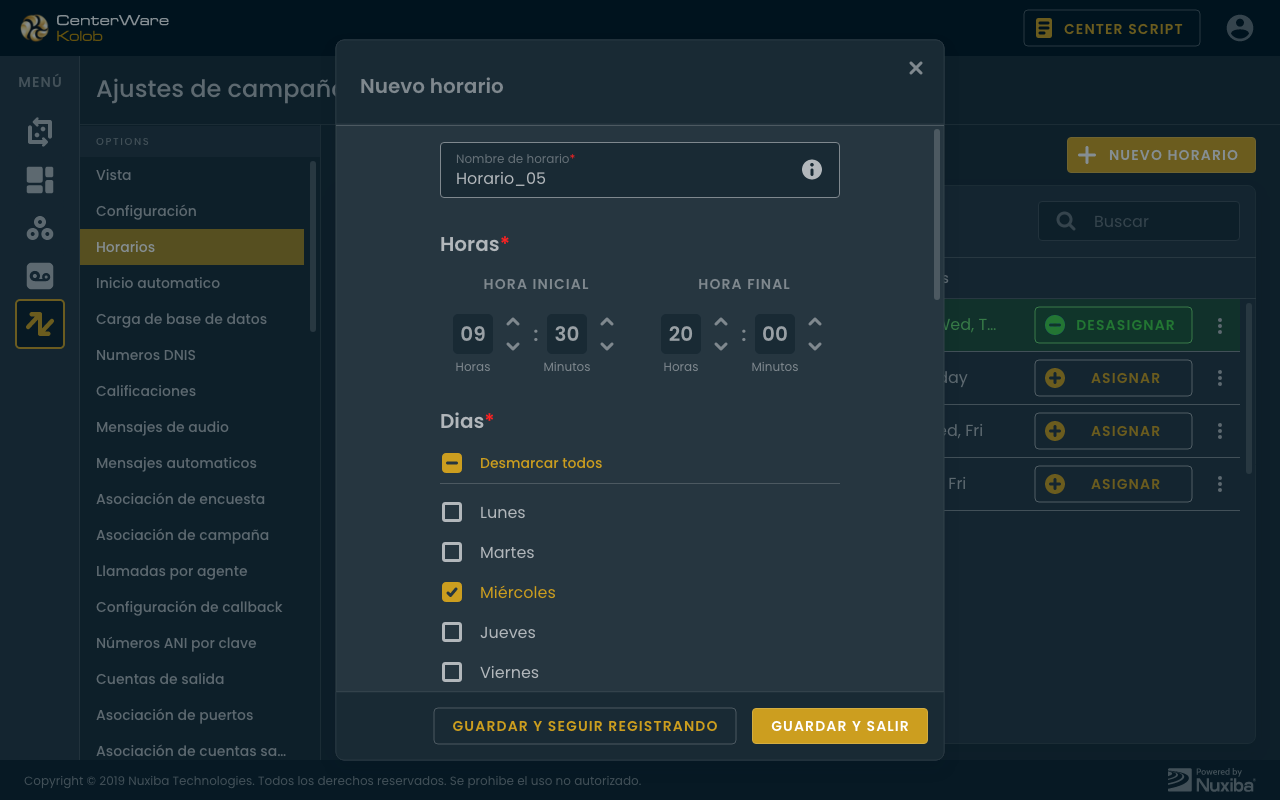The width and height of the screenshot is (1280, 800).
Task: Decrease the initial minutes value
Action: coord(607,346)
